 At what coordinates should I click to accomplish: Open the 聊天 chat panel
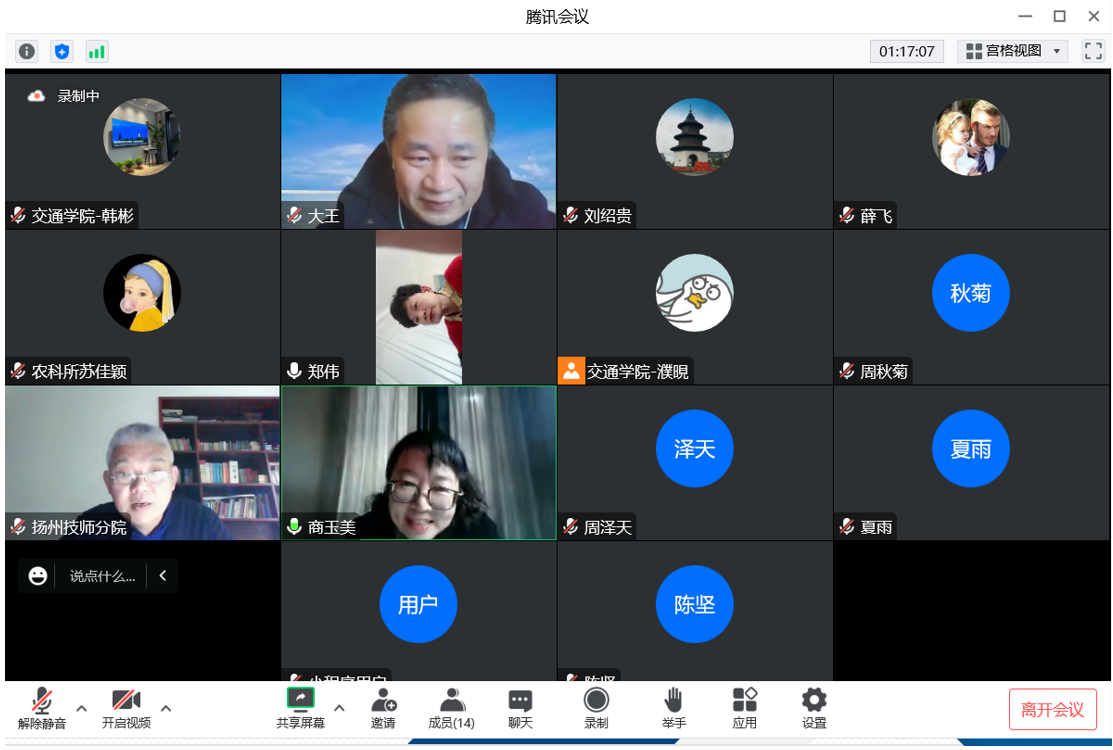point(520,708)
